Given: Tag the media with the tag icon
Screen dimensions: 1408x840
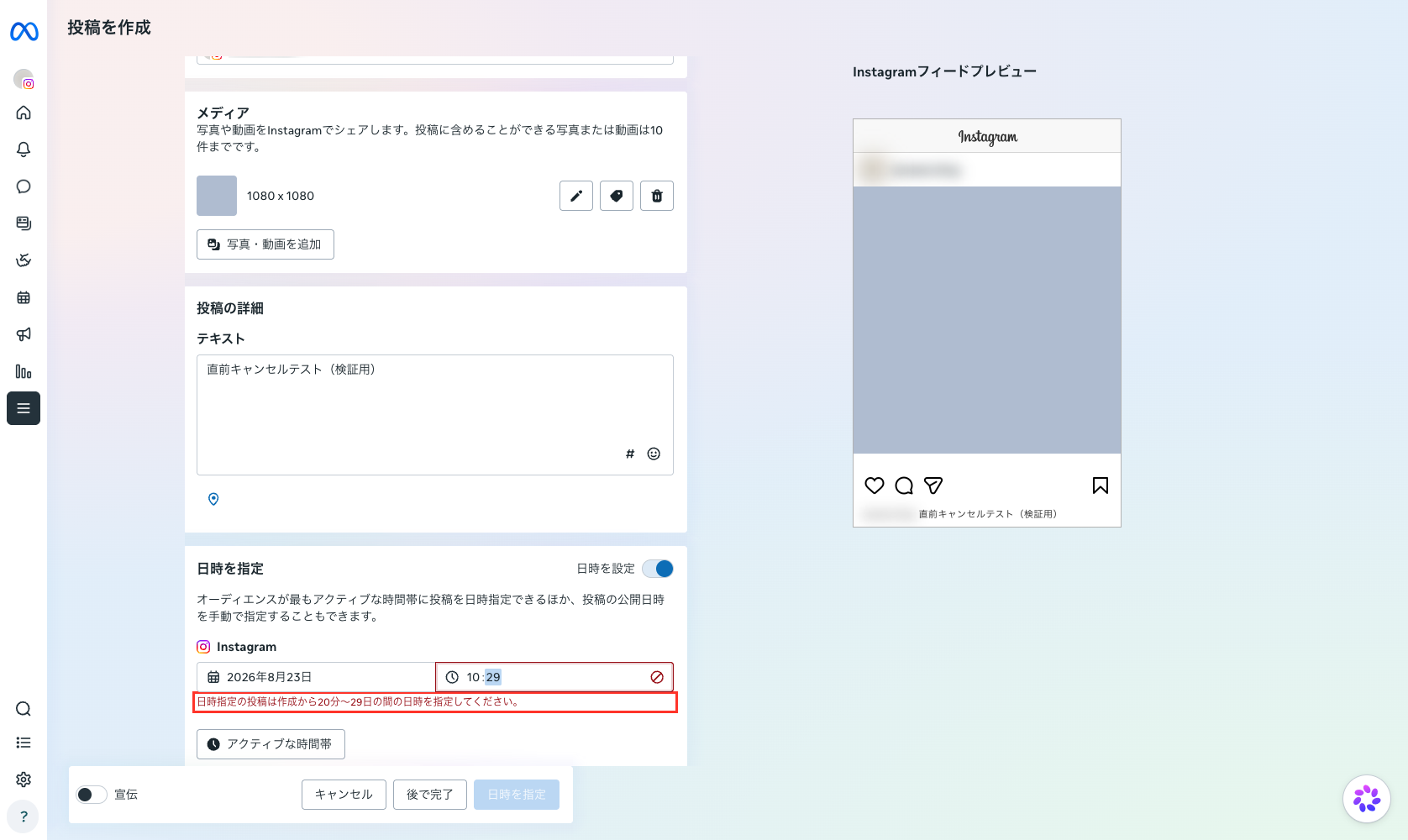Looking at the screenshot, I should click(x=617, y=196).
